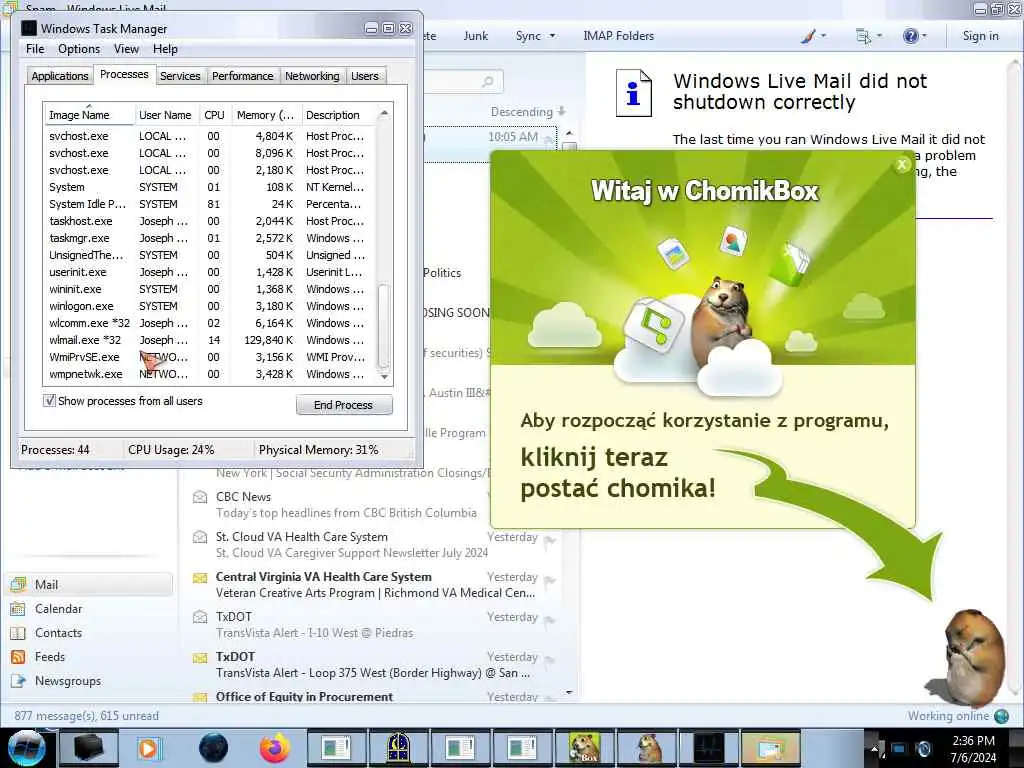Viewport: 1024px width, 768px height.
Task: Switch to the Networking tab
Action: tap(312, 76)
